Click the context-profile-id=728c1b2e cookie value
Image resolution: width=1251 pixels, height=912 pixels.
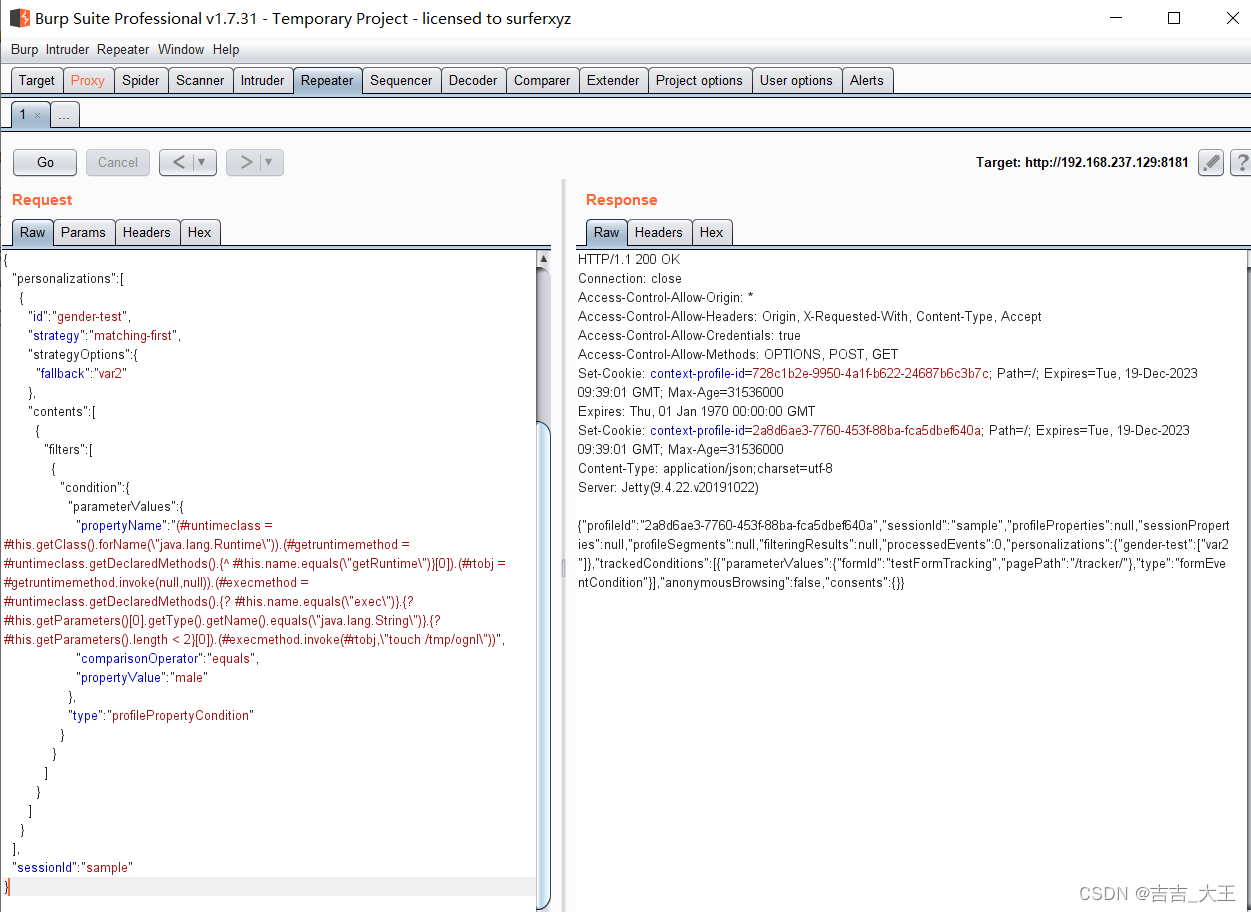(820, 373)
